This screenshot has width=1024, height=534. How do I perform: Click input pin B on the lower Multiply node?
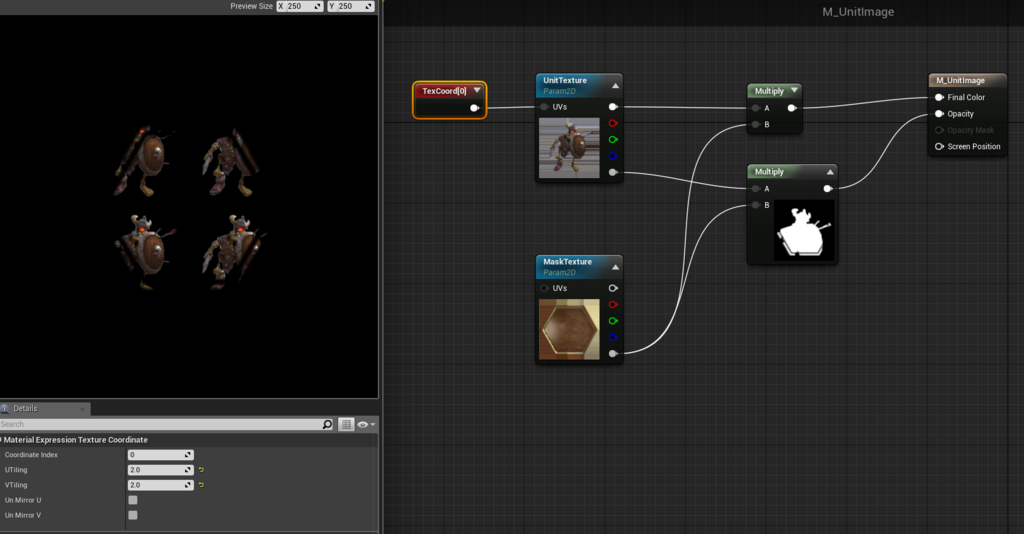(x=756, y=205)
